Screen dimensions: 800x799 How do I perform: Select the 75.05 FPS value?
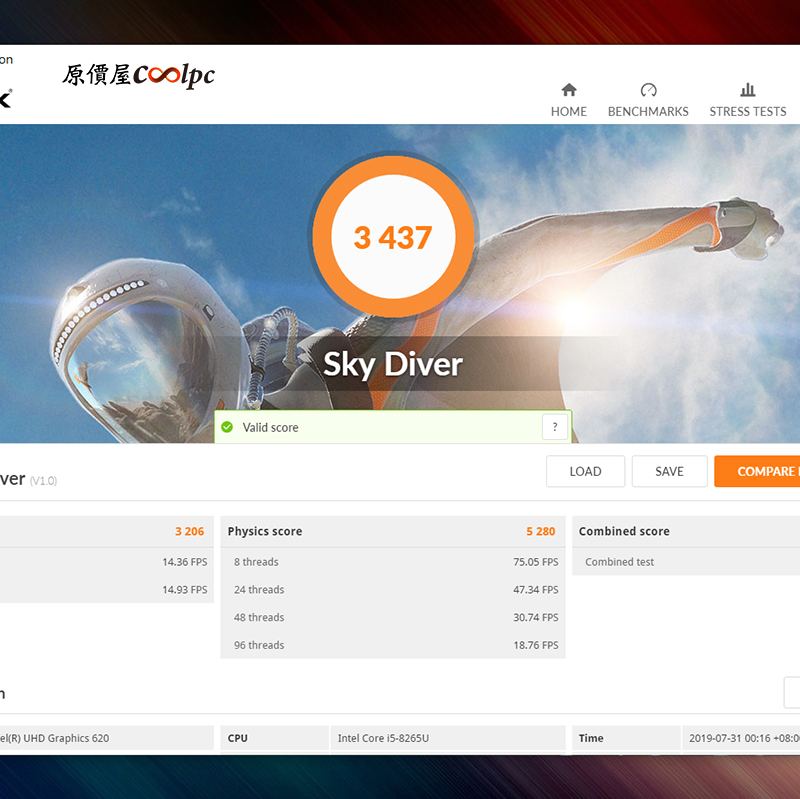(x=536, y=562)
